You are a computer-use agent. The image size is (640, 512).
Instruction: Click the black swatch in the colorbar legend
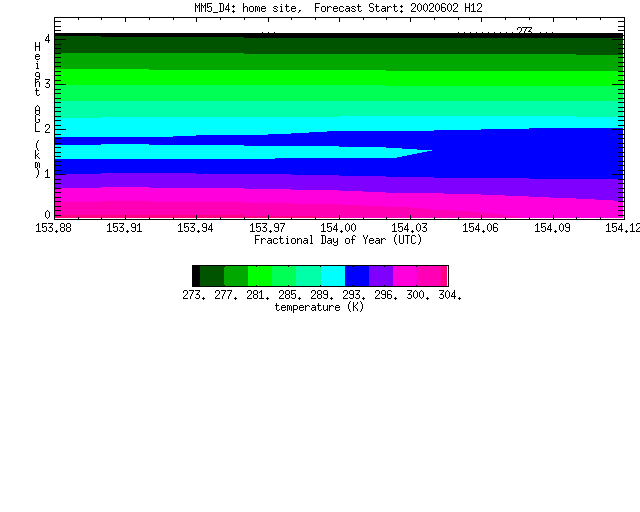tap(196, 276)
